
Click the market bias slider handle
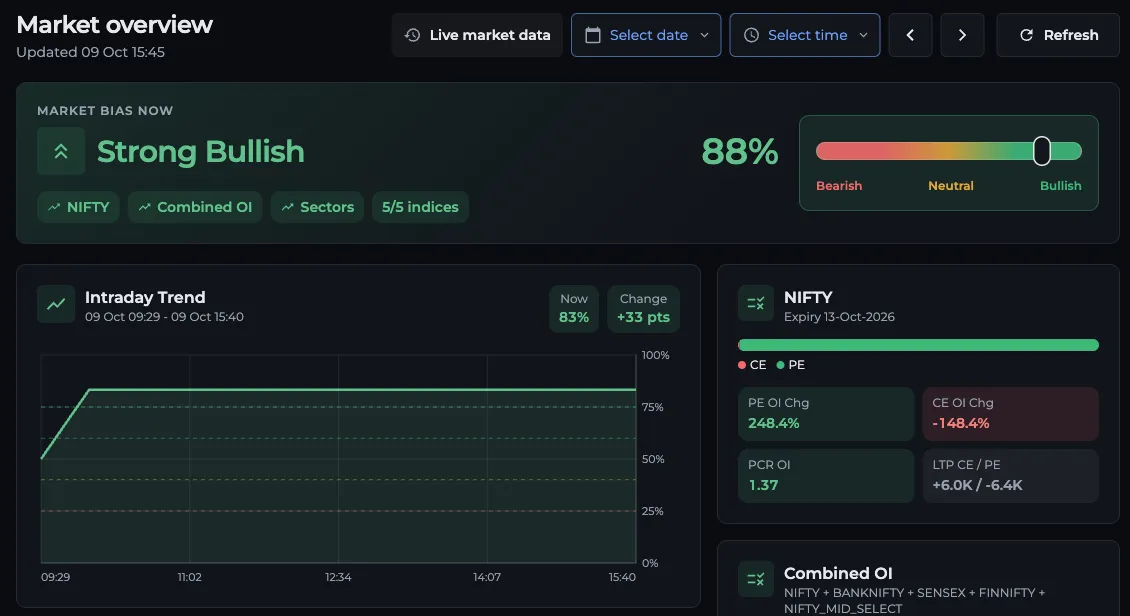click(x=1041, y=151)
